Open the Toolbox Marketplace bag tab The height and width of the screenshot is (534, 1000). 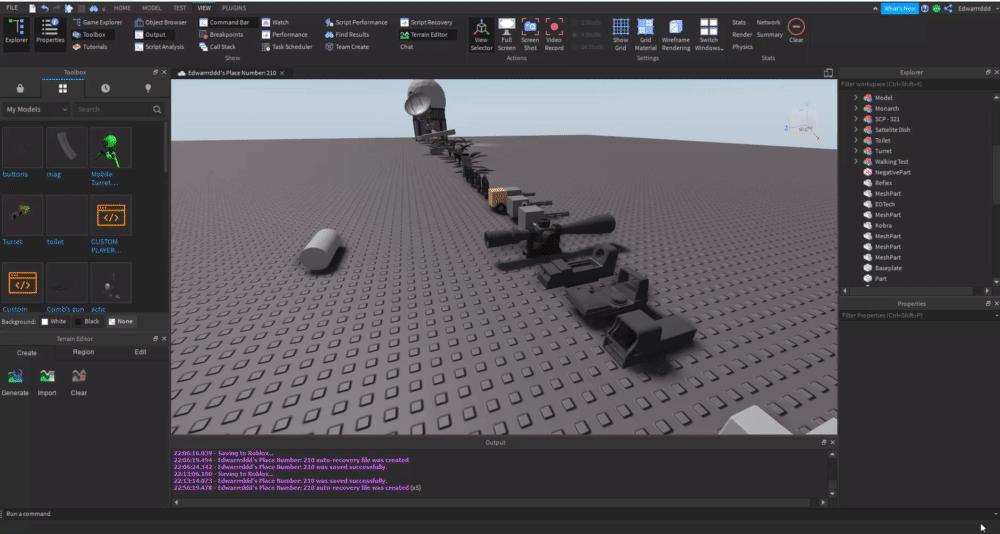pos(20,88)
